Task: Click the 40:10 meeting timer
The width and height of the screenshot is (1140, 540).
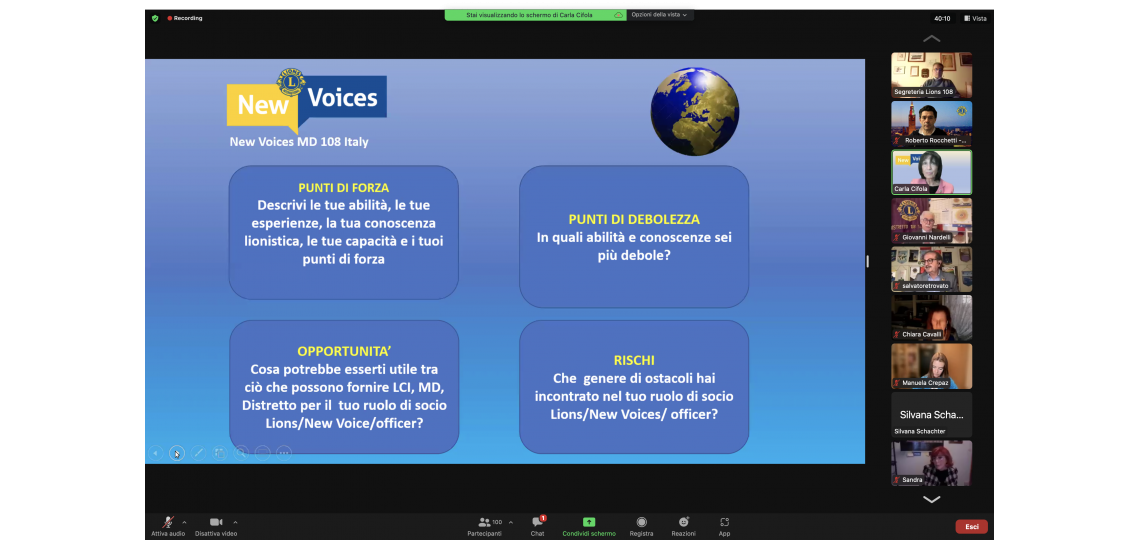Action: [942, 18]
